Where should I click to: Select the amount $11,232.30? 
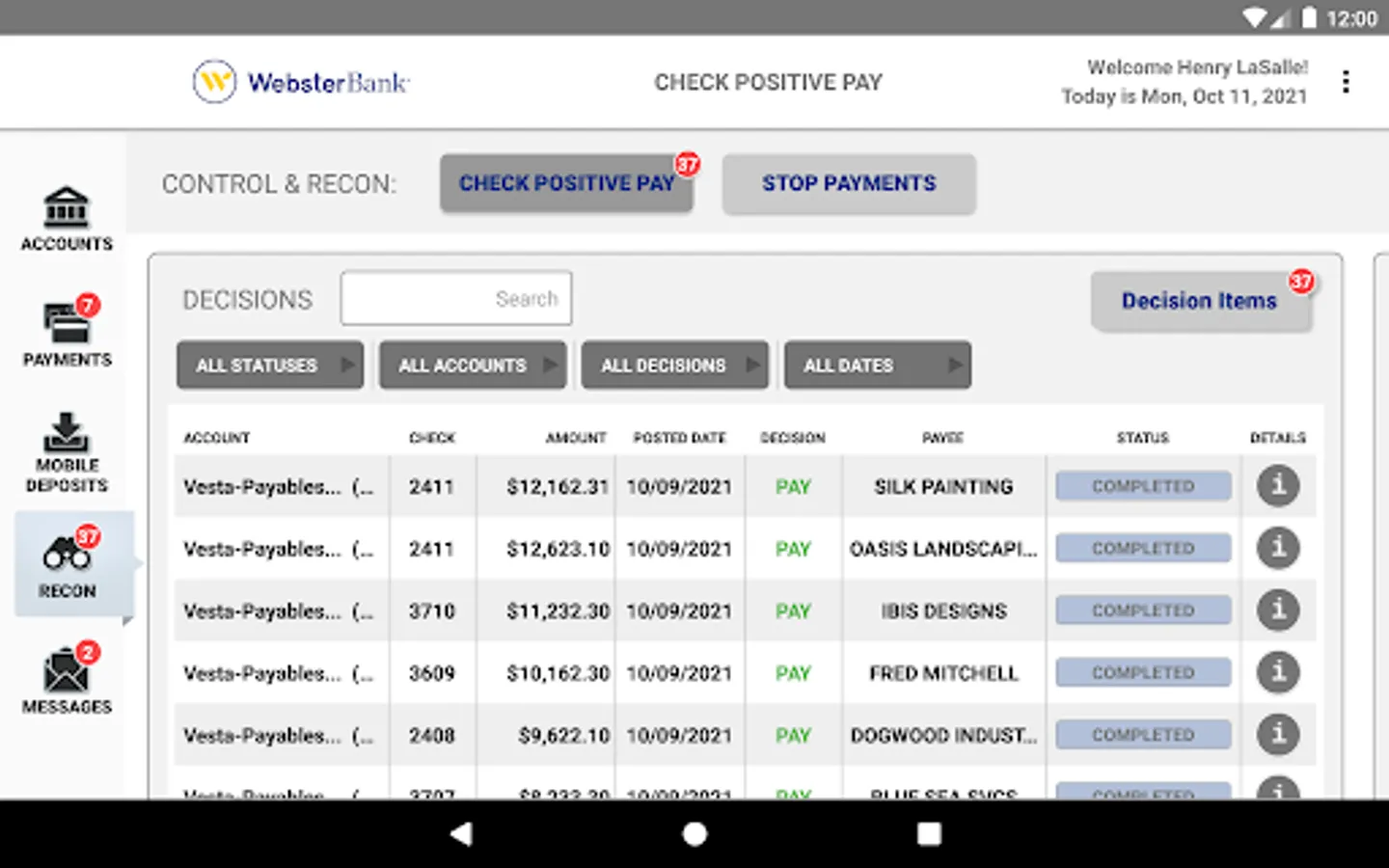558,611
